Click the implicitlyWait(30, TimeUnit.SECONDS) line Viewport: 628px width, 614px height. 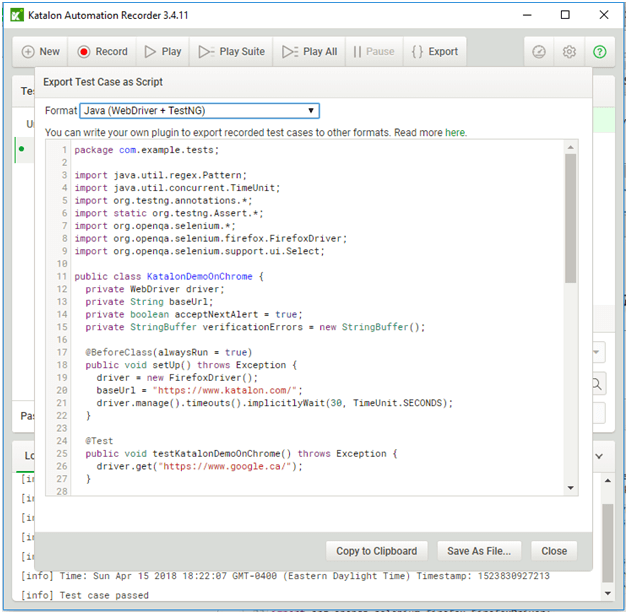pyautogui.click(x=274, y=403)
